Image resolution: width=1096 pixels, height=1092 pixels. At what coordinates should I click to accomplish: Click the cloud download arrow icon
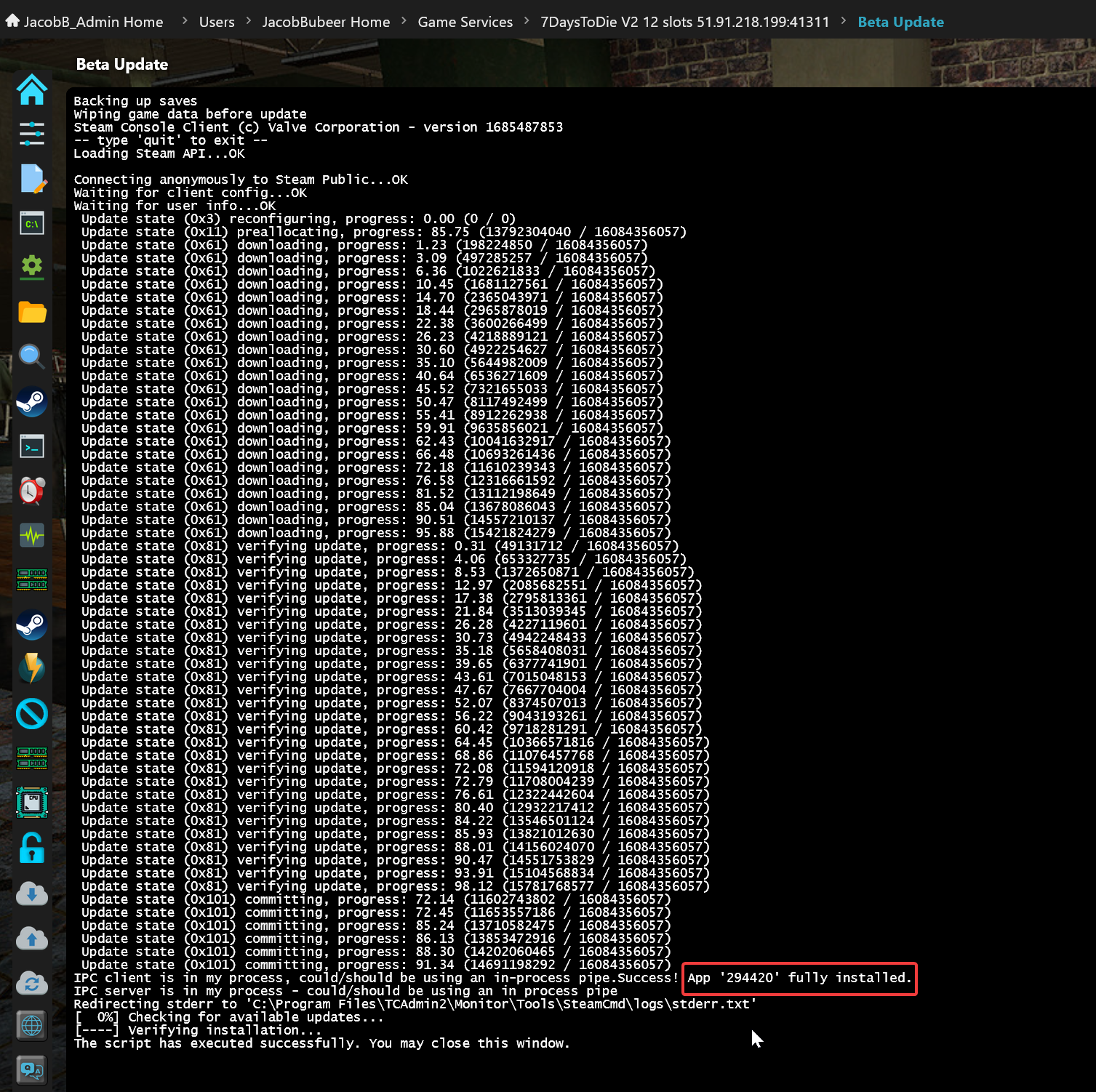pos(32,894)
